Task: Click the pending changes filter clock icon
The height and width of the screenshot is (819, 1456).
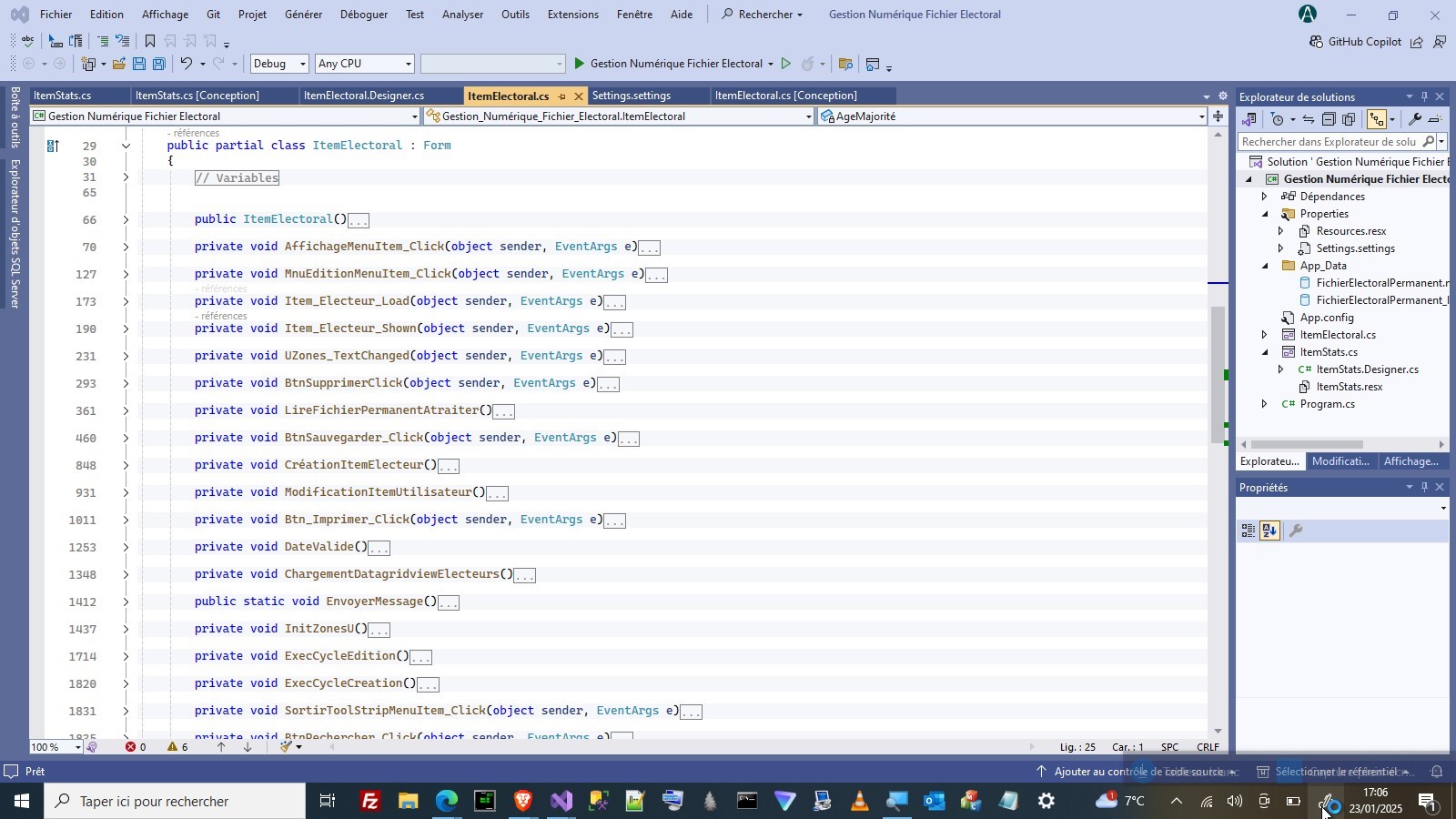Action: click(1278, 119)
